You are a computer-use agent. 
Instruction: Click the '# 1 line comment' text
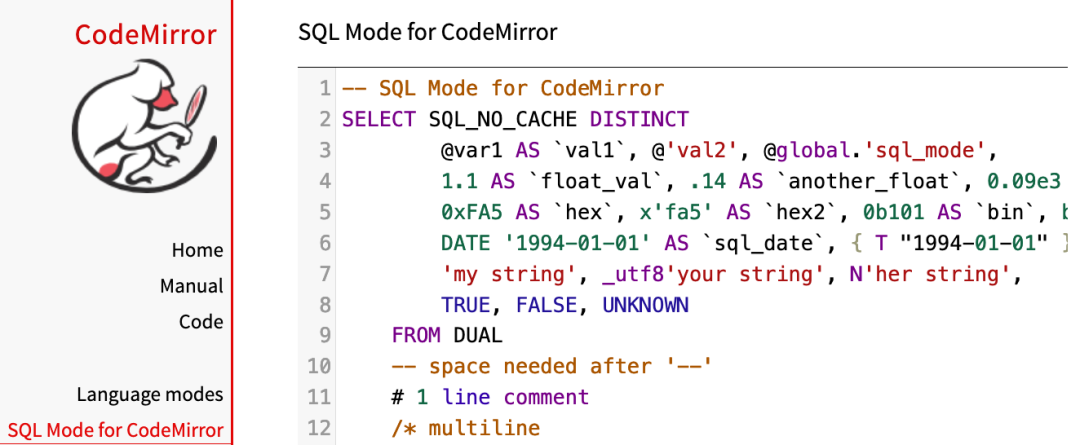click(490, 397)
